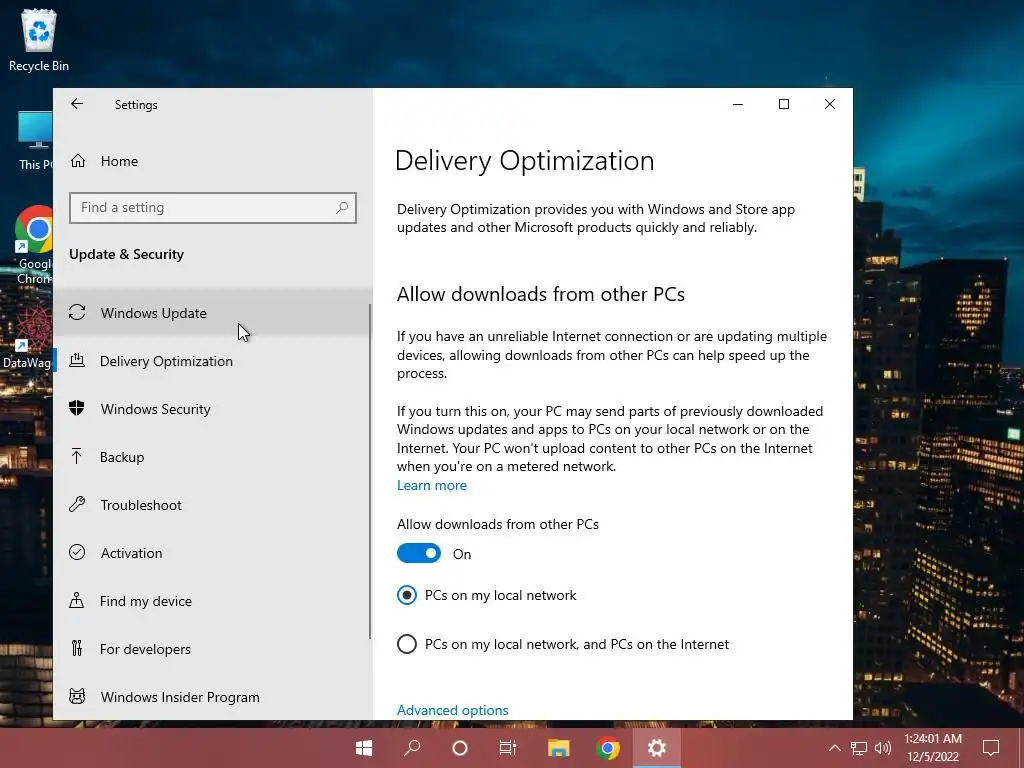This screenshot has height=768, width=1024.
Task: Open Google Chrome from taskbar
Action: click(607, 748)
